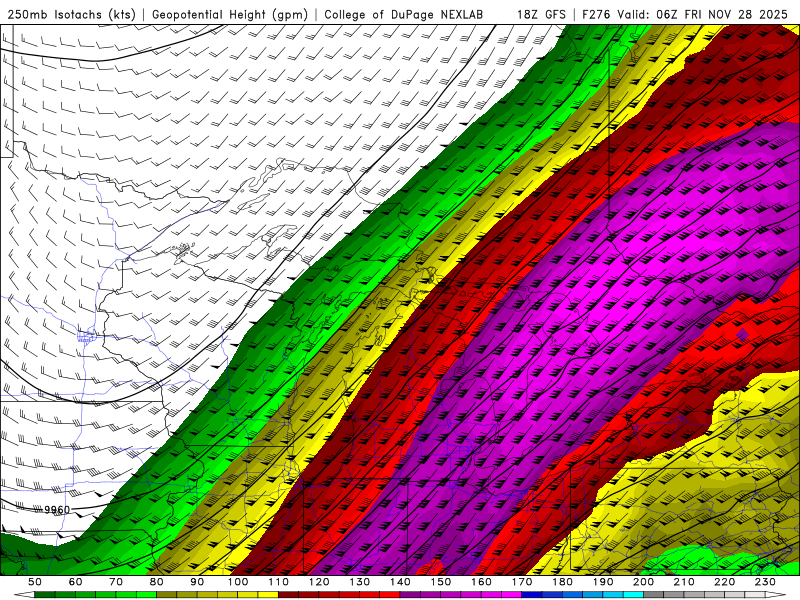Click the legend value 110
The image size is (800, 600).
click(x=279, y=582)
